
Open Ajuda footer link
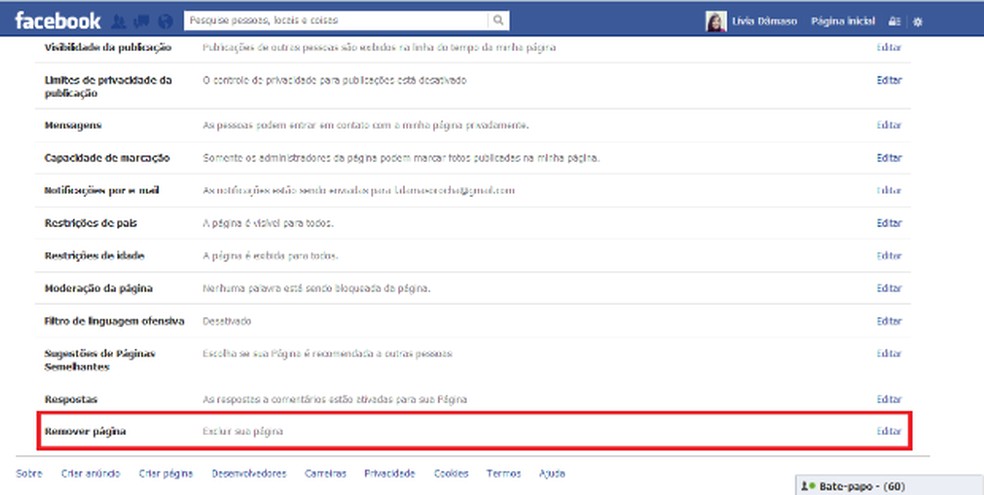[552, 474]
